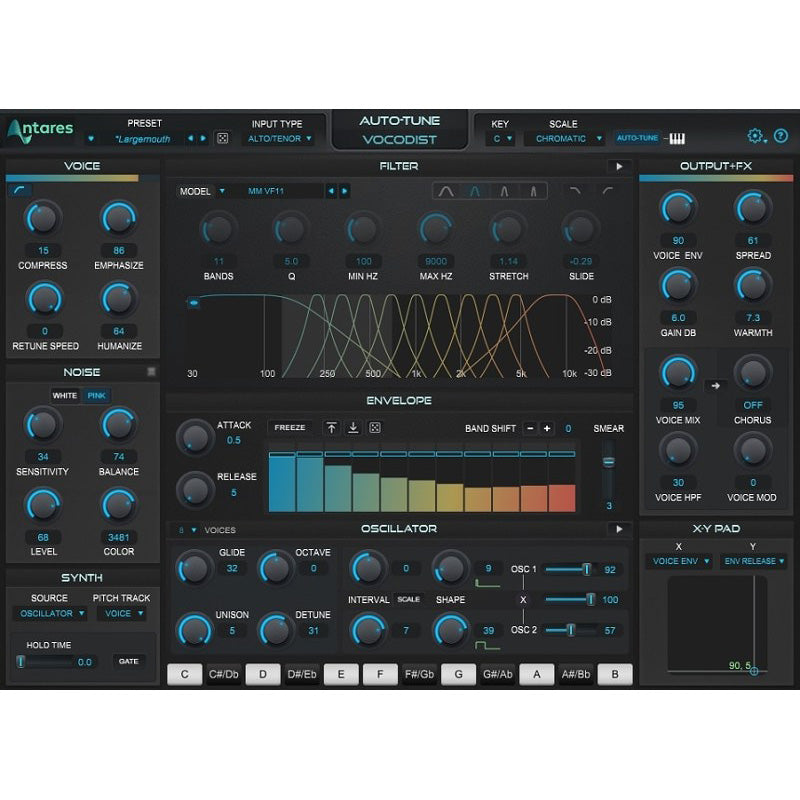Select Pink noise type
Viewport: 800px width, 800px height.
(x=96, y=395)
